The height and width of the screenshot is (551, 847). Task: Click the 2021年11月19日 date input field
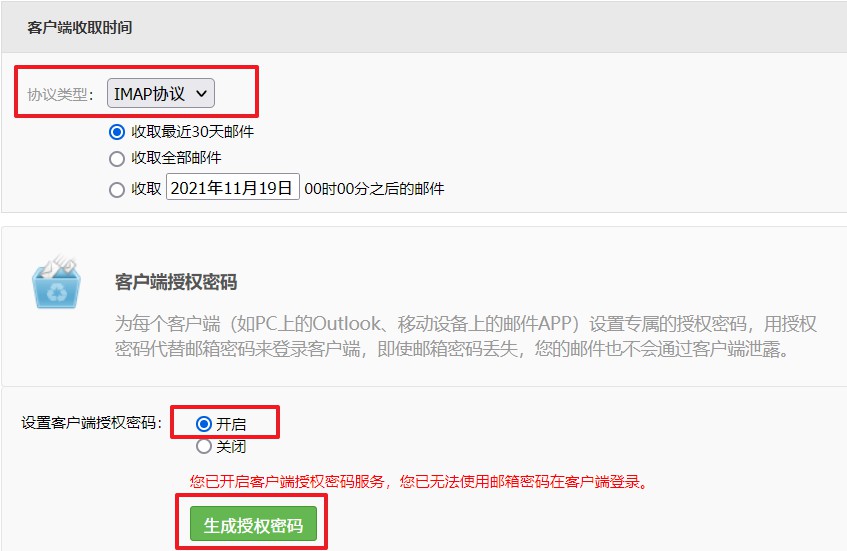pyautogui.click(x=232, y=187)
